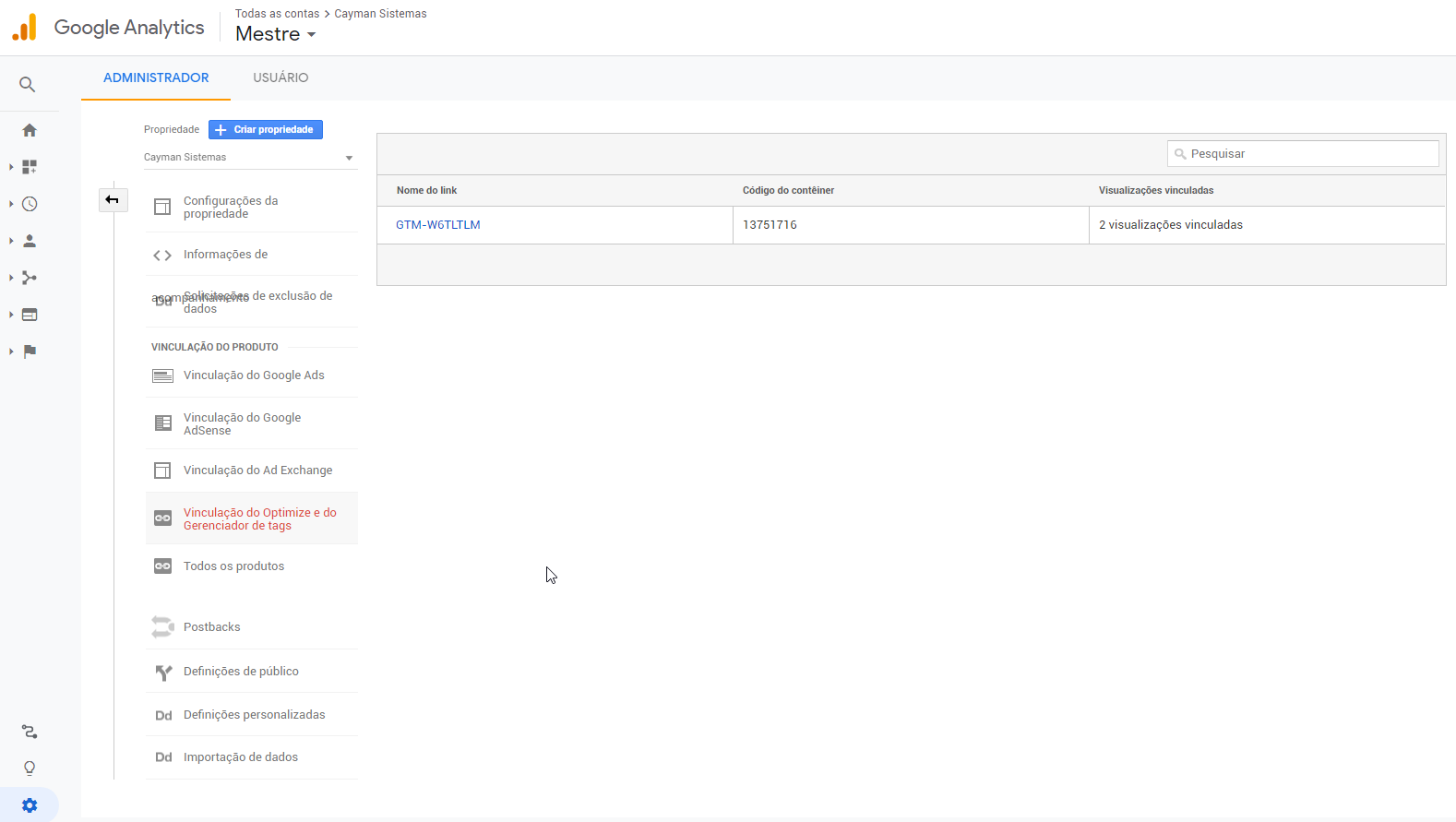Click Cayman Sistemas breadcrumb
The width and height of the screenshot is (1456, 822).
(380, 14)
